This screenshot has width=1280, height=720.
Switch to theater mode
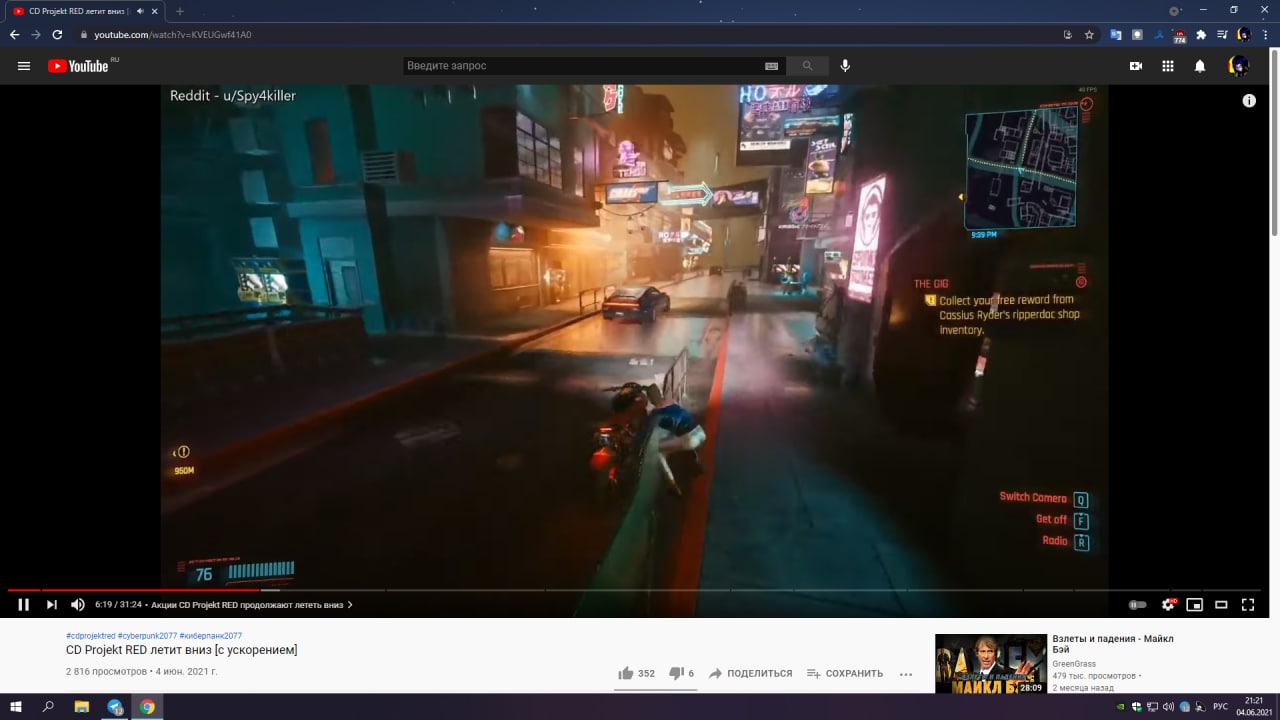[1221, 604]
